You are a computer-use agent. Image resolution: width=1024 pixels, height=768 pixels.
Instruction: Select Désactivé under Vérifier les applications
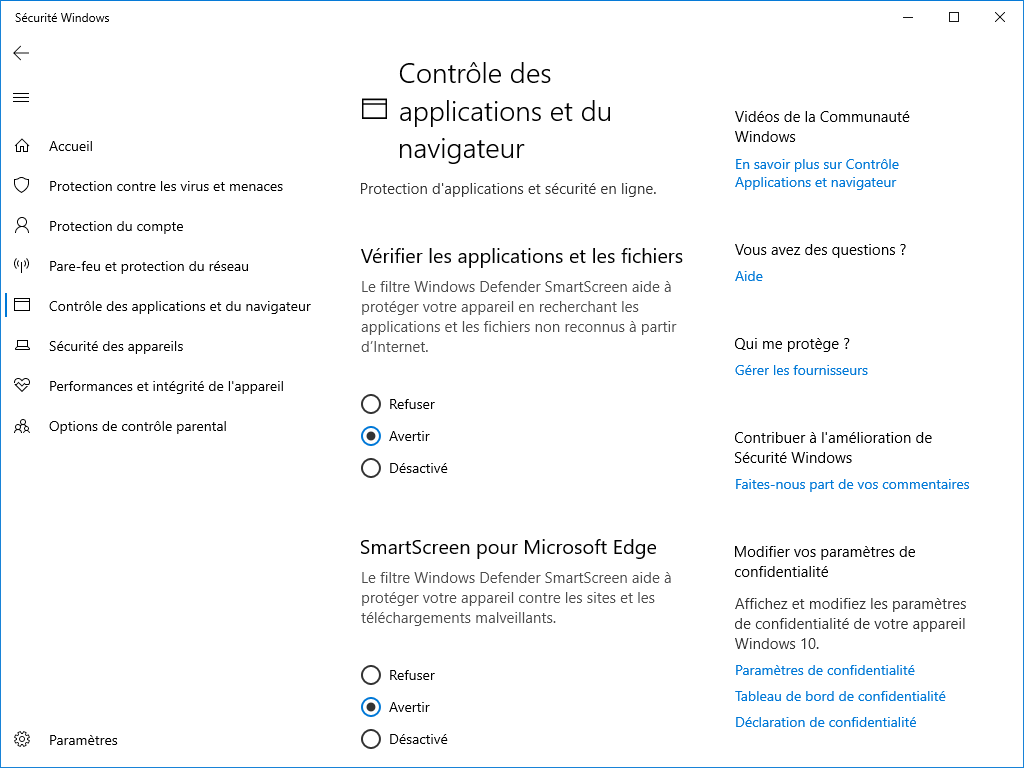371,468
